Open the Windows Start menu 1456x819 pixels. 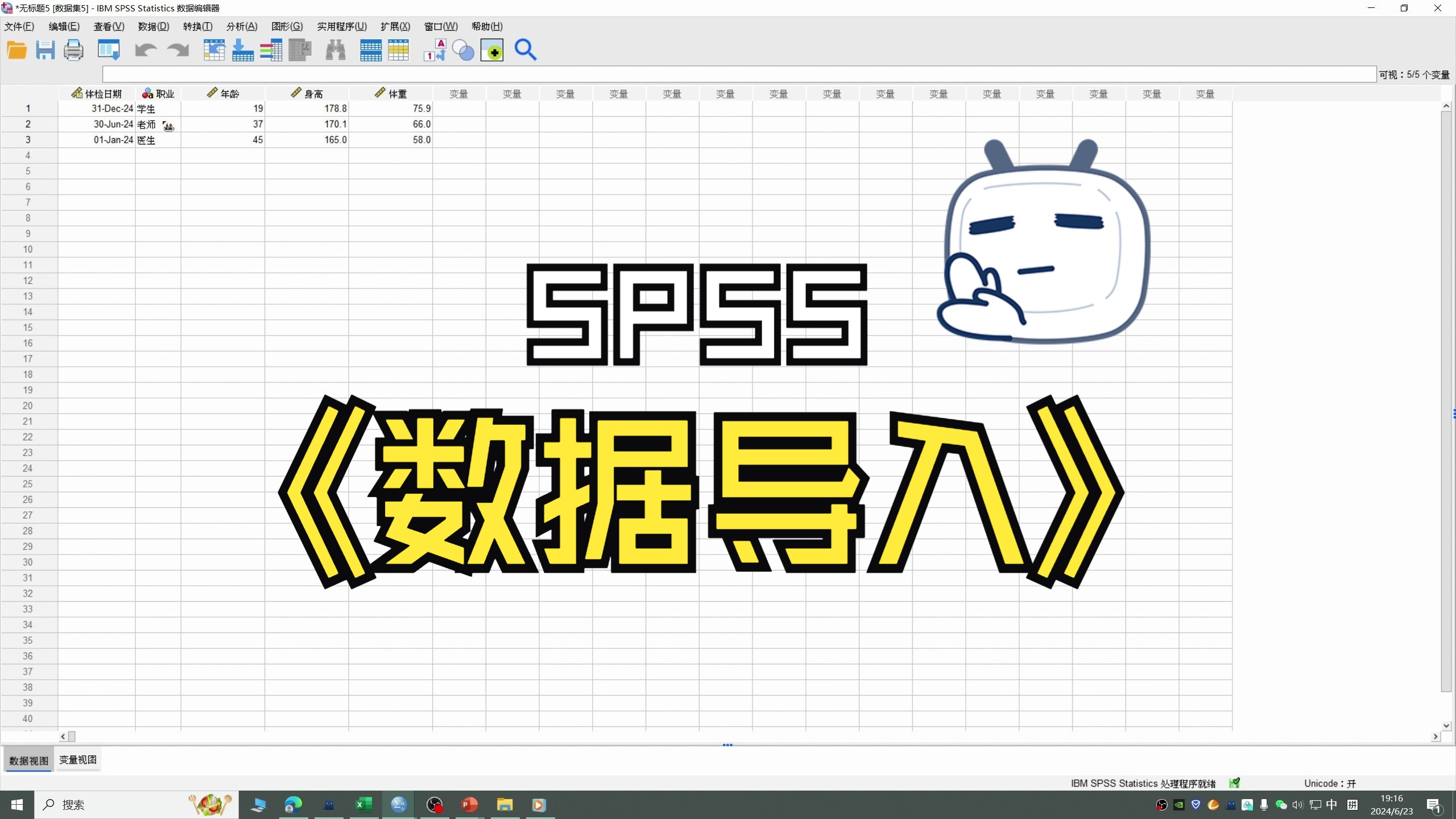point(17,805)
